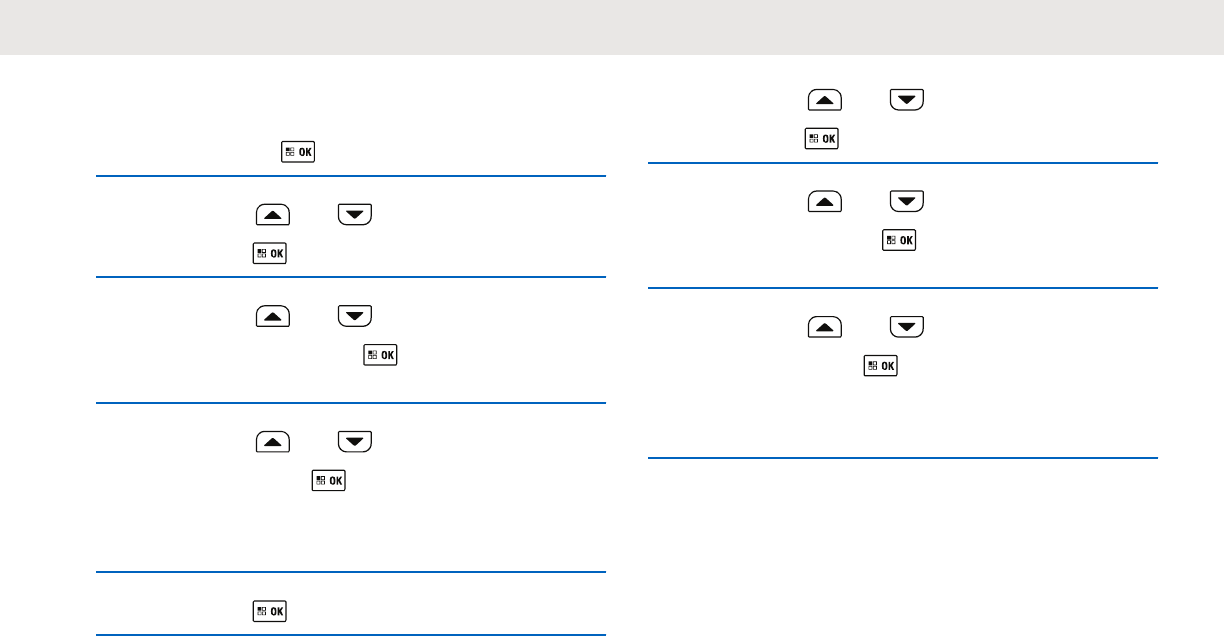The height and width of the screenshot is (636, 1224).
Task: Pick down arrow in right column's last section
Action: pos(907,327)
